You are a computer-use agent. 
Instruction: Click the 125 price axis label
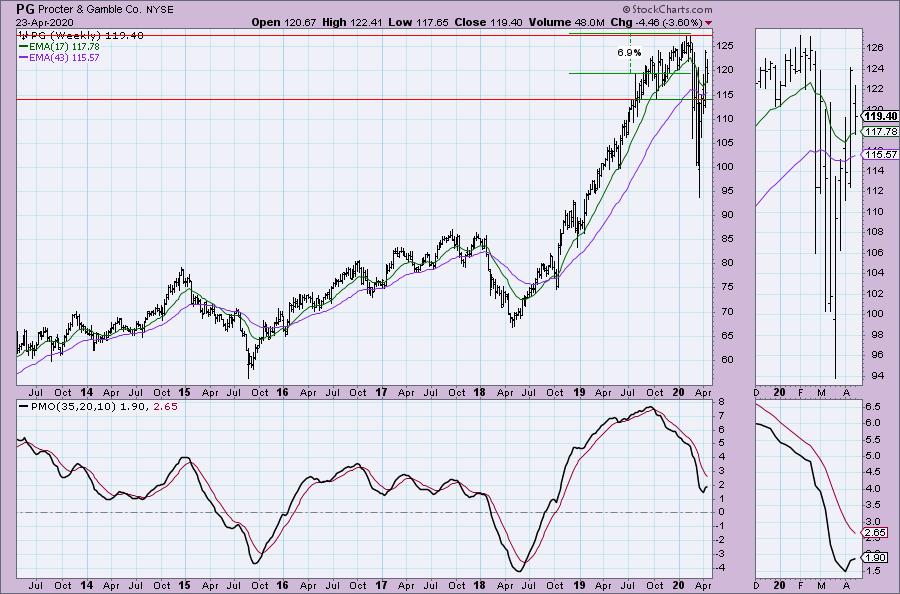[x=725, y=45]
